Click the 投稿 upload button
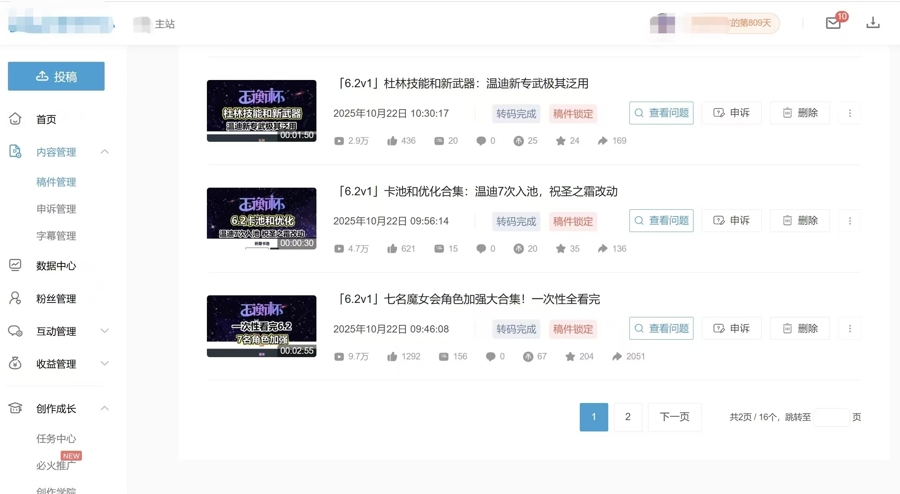This screenshot has height=494, width=900. click(56, 76)
